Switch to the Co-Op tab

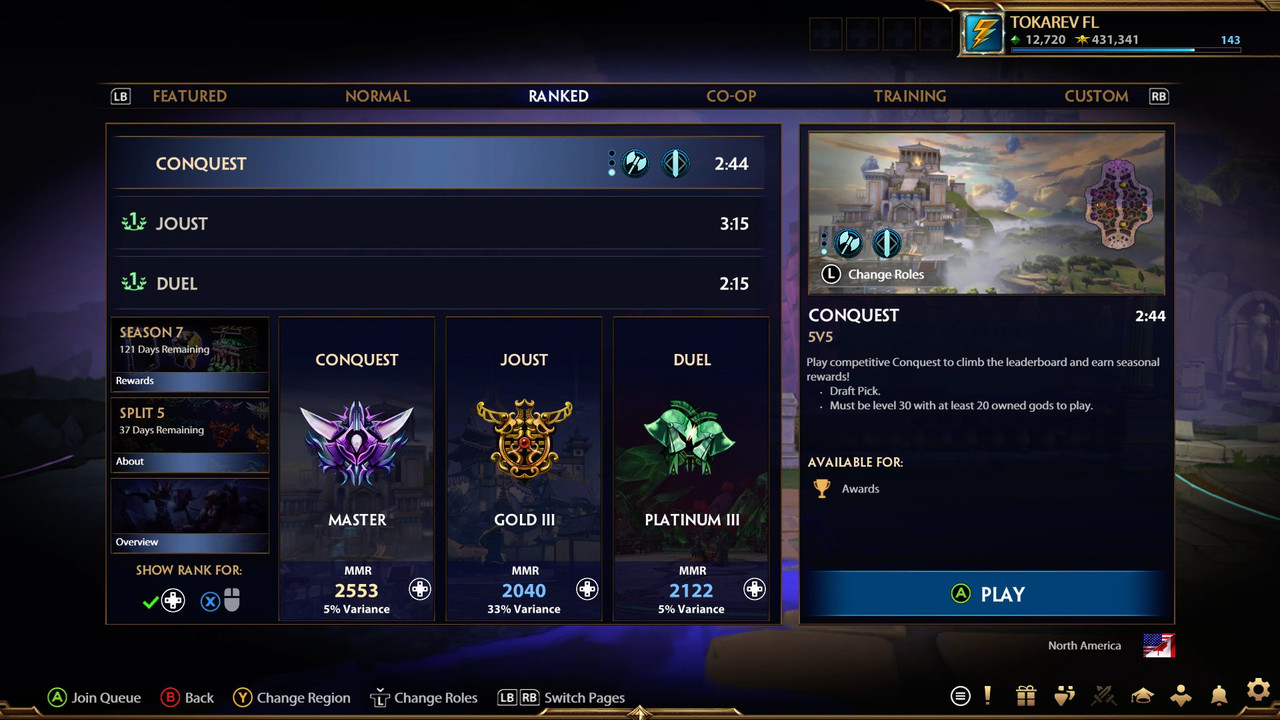pos(731,96)
